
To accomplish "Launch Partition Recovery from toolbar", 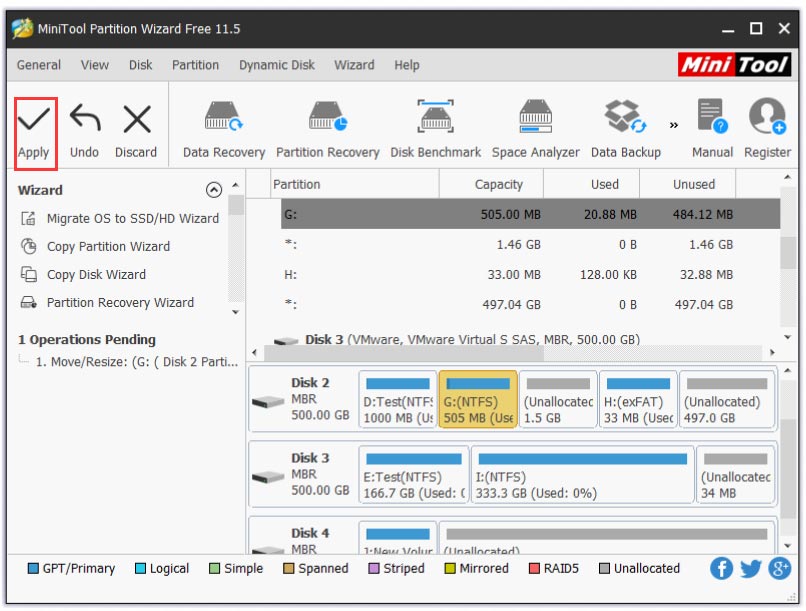I will click(327, 131).
